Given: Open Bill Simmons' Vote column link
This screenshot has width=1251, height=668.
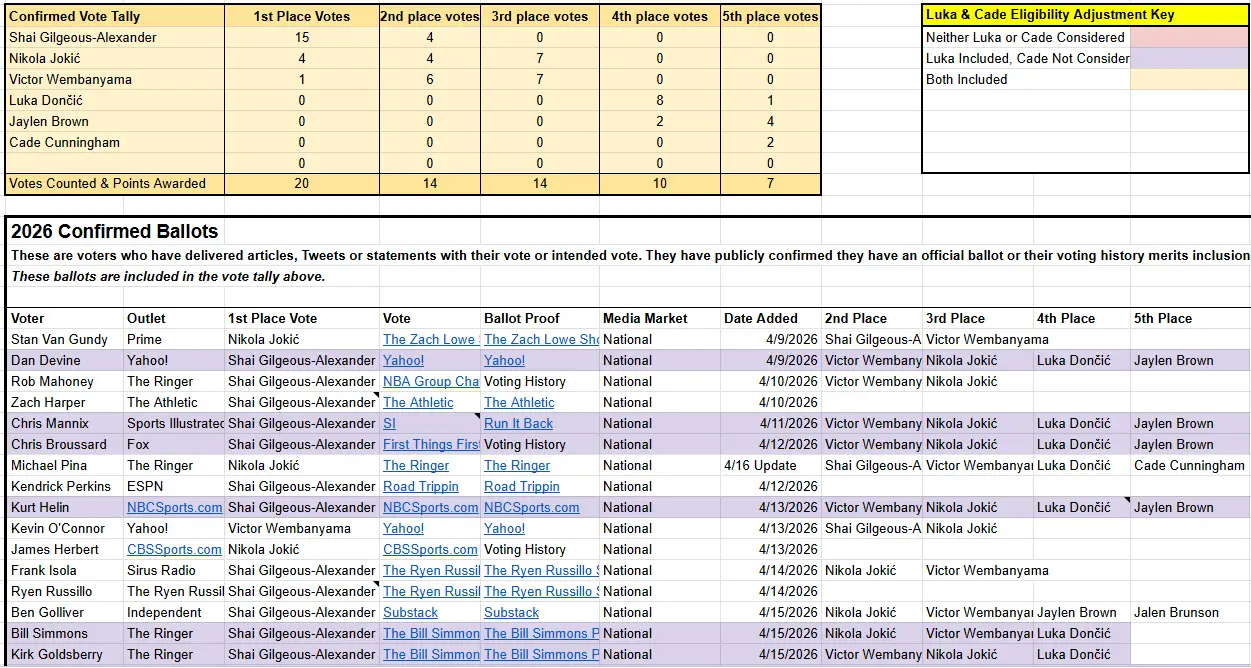Looking at the screenshot, I should tap(431, 633).
